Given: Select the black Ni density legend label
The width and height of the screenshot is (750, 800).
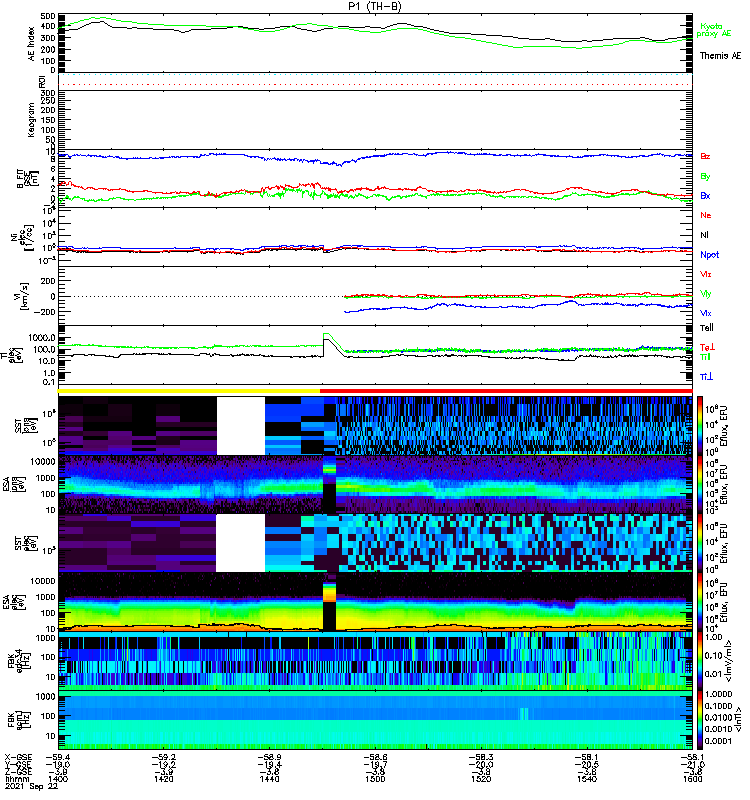Looking at the screenshot, I should 704,235.
